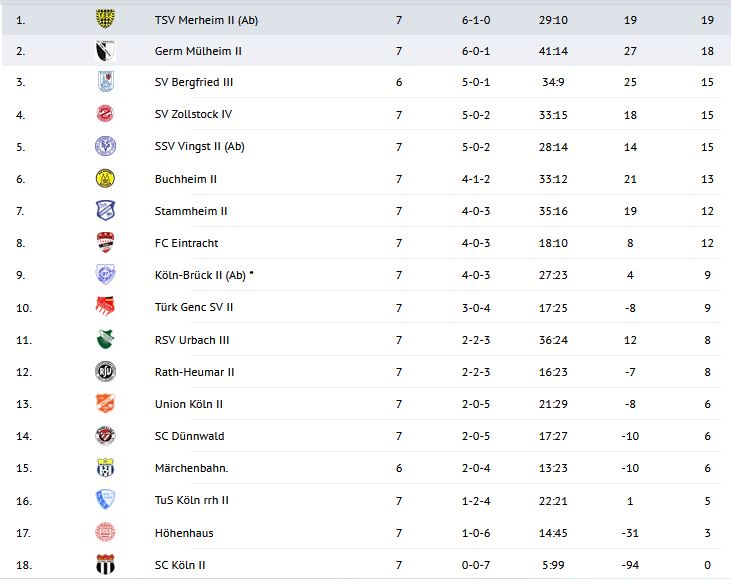Open the Rath-Heumar II team link
The width and height of the screenshot is (731, 579).
click(x=195, y=372)
